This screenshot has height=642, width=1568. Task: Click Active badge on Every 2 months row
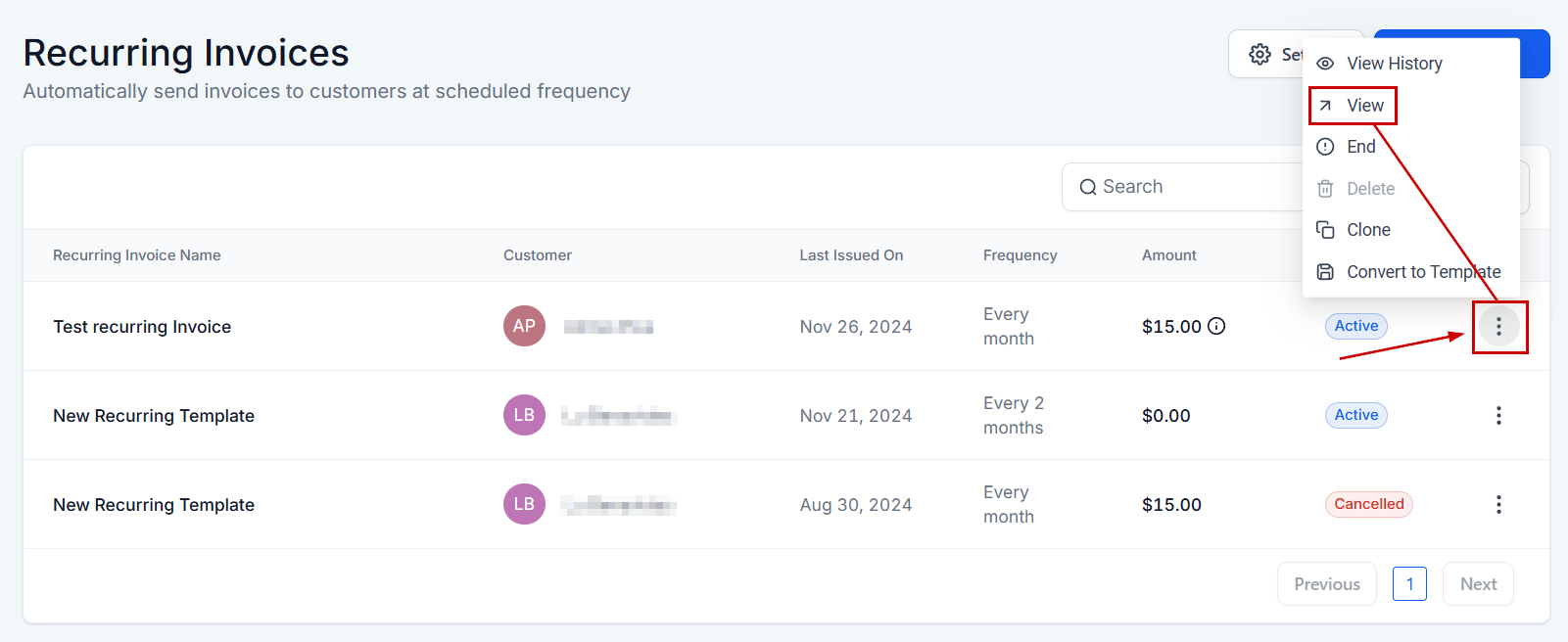tap(1356, 415)
